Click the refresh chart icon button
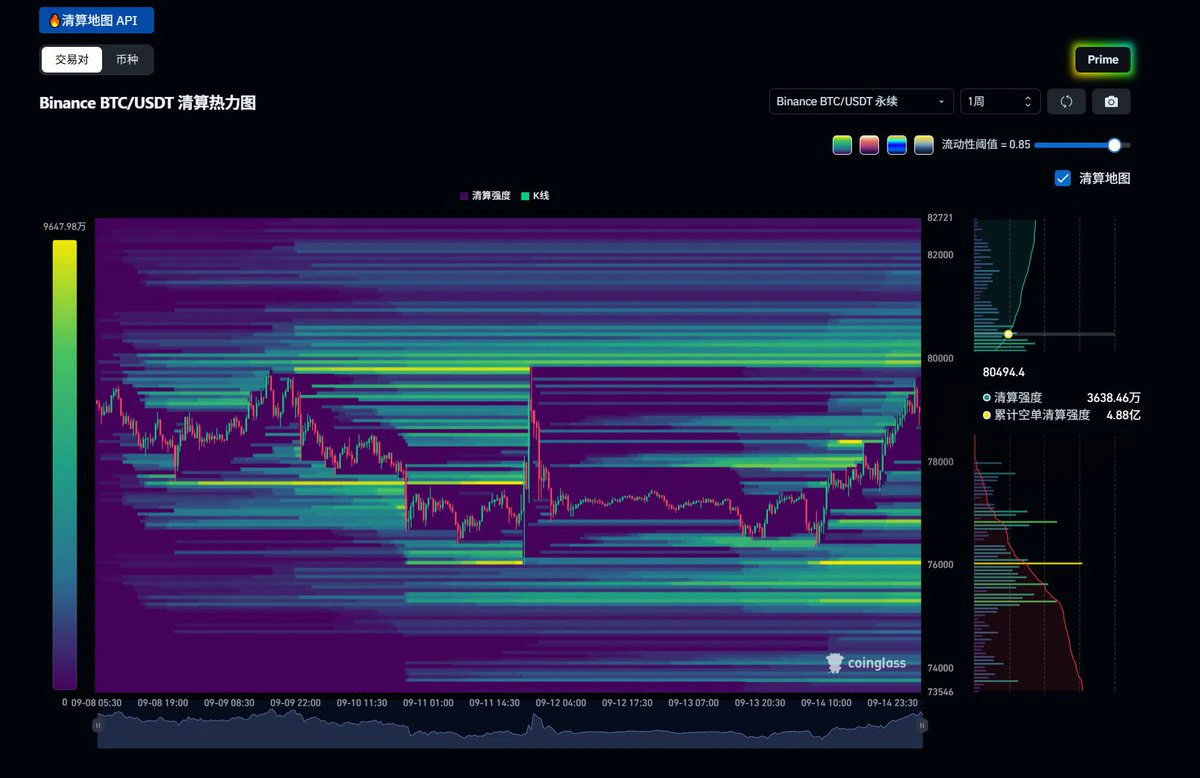Viewport: 1200px width, 778px height. (1066, 101)
